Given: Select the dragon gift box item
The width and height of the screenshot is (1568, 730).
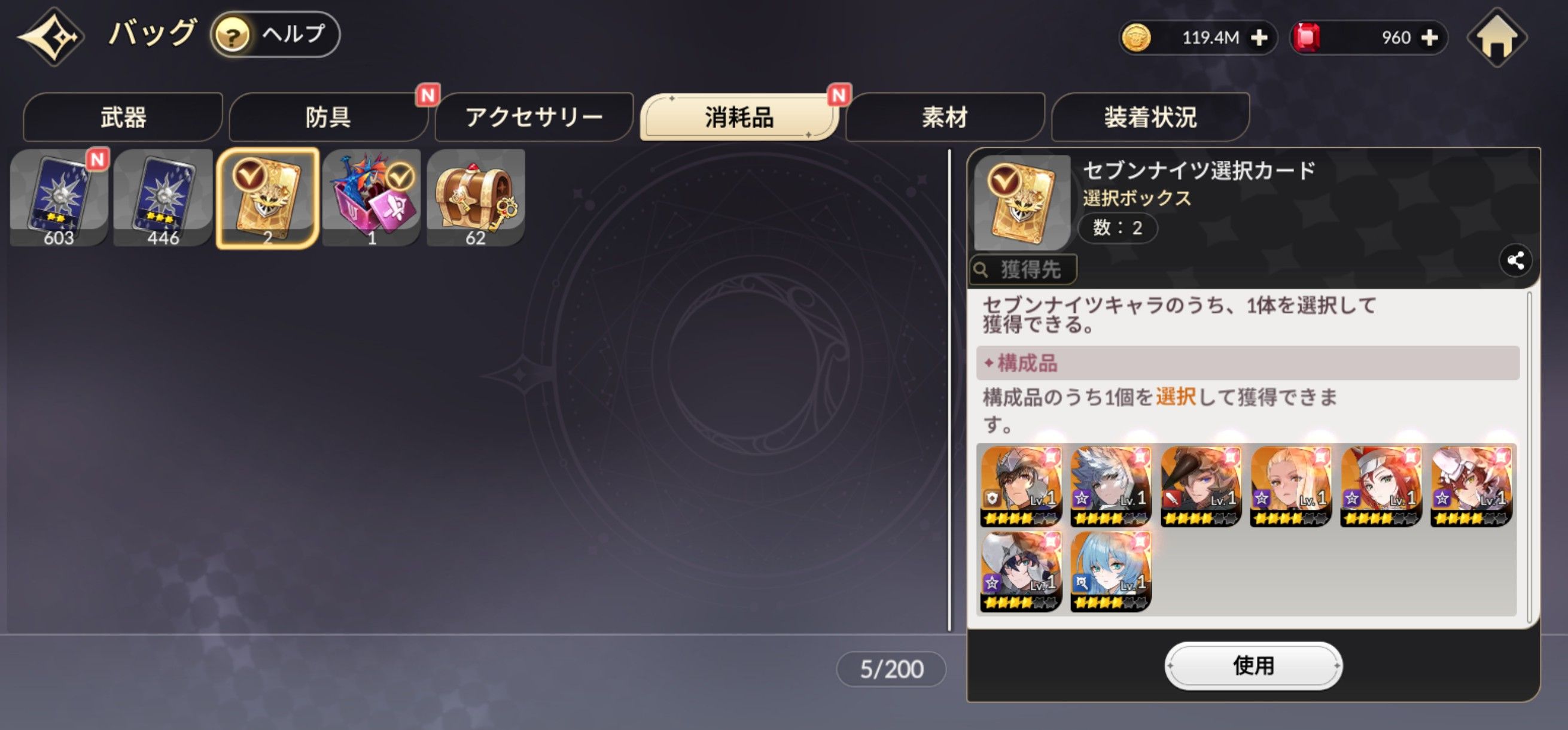Looking at the screenshot, I should click(x=372, y=198).
